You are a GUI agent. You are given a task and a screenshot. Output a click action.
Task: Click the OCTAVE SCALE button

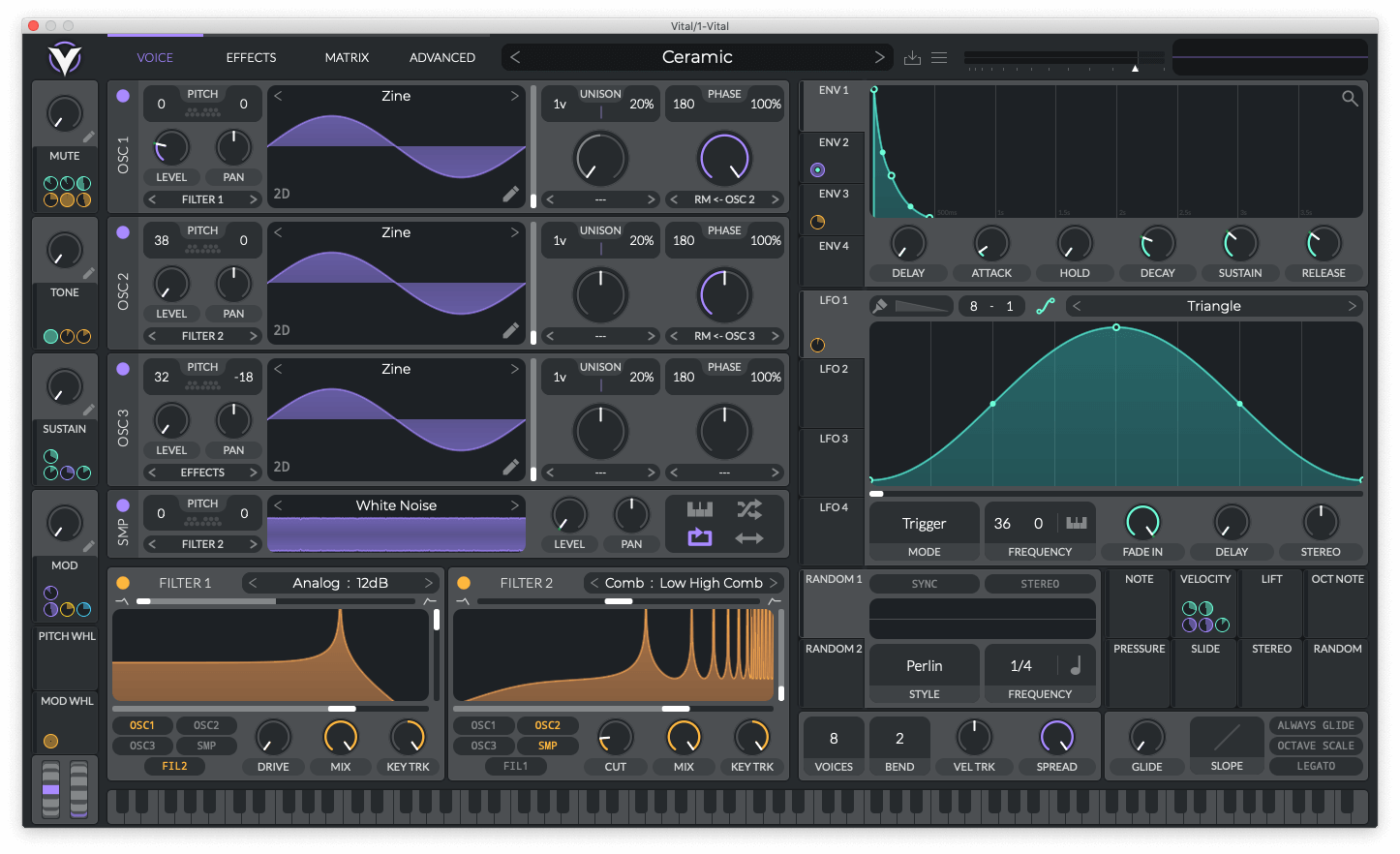[1316, 746]
